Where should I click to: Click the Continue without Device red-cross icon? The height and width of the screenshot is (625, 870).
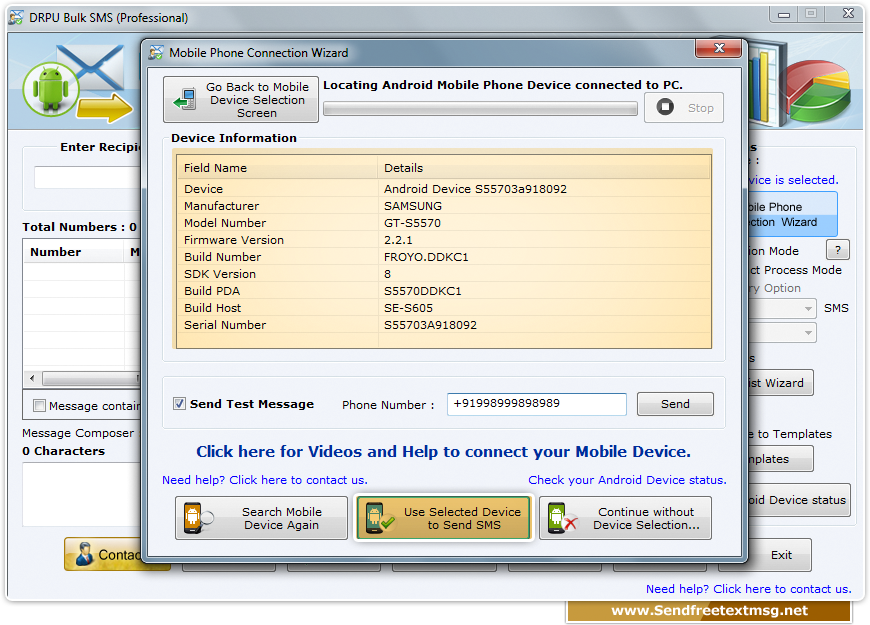[x=562, y=518]
